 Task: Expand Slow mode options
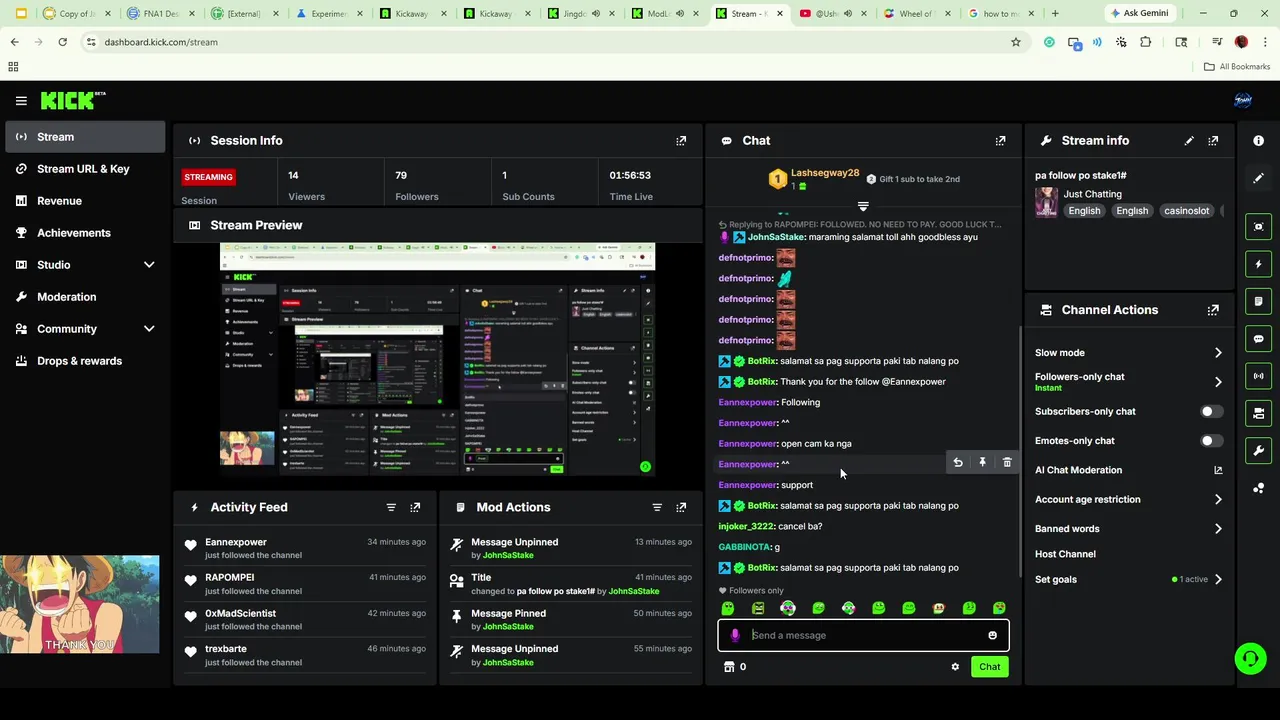click(1218, 353)
